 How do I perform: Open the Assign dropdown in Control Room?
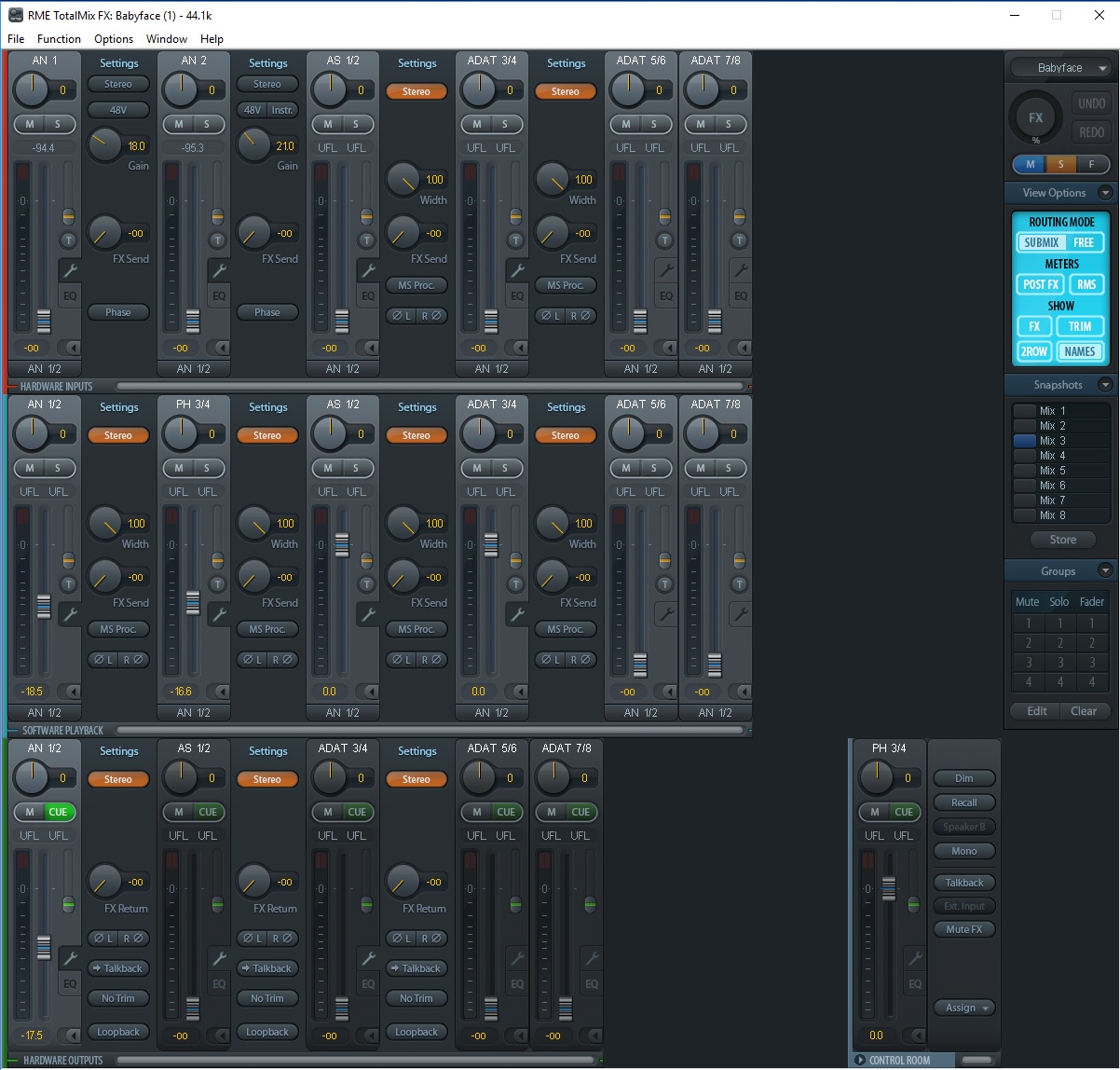point(963,1008)
